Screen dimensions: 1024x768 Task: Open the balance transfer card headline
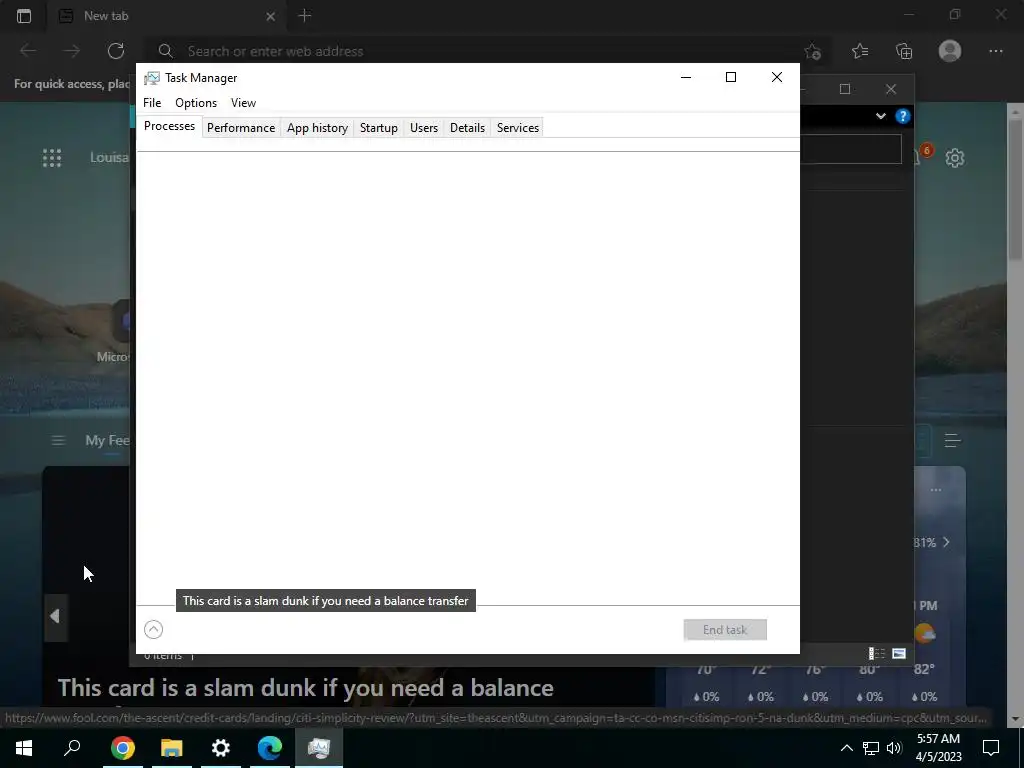[306, 688]
